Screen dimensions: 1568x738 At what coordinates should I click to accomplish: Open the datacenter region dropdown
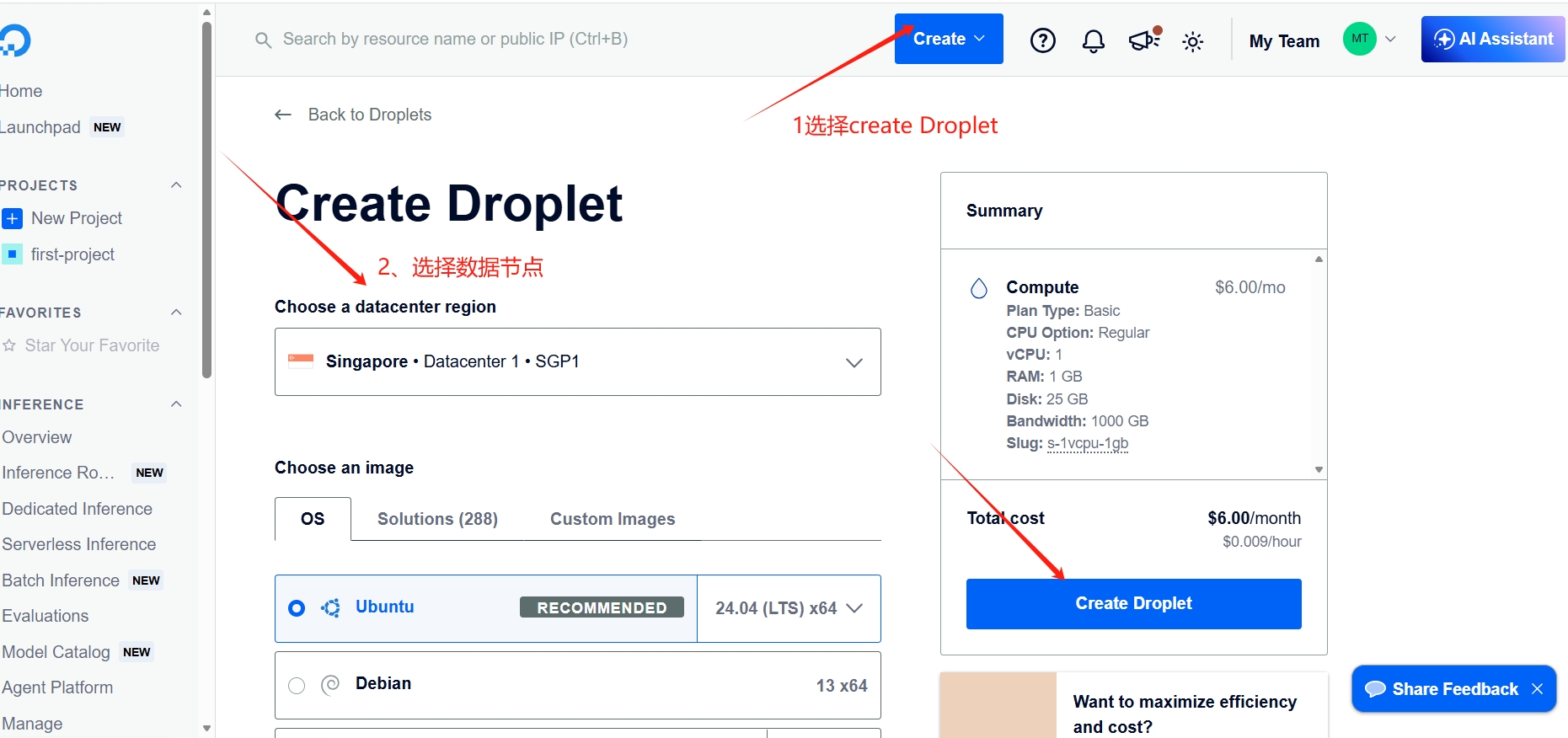coord(578,361)
